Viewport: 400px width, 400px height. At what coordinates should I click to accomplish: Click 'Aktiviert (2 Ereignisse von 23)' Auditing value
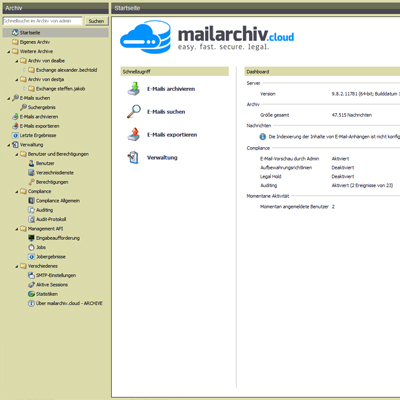(x=362, y=185)
